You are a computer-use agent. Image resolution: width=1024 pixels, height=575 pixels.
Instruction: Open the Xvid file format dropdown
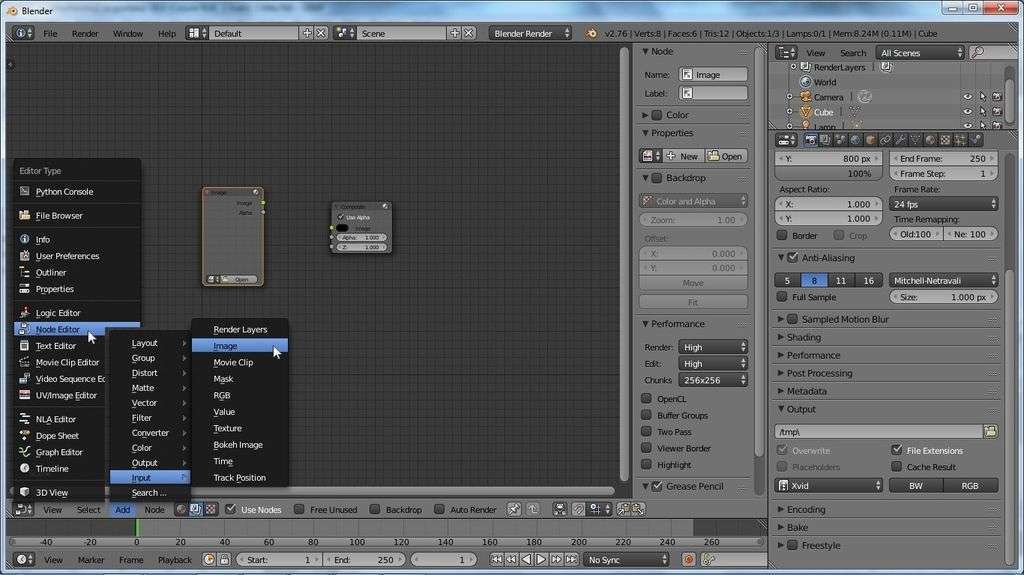(829, 486)
